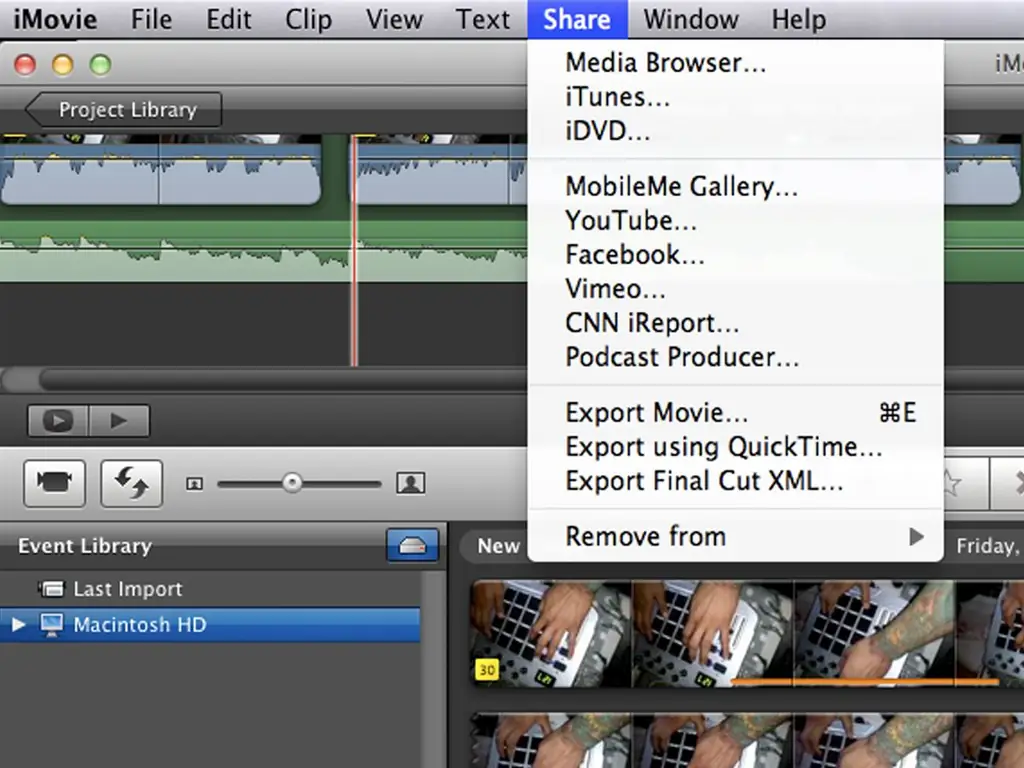Expand the Macintosh HD disclosure triangle

18,625
